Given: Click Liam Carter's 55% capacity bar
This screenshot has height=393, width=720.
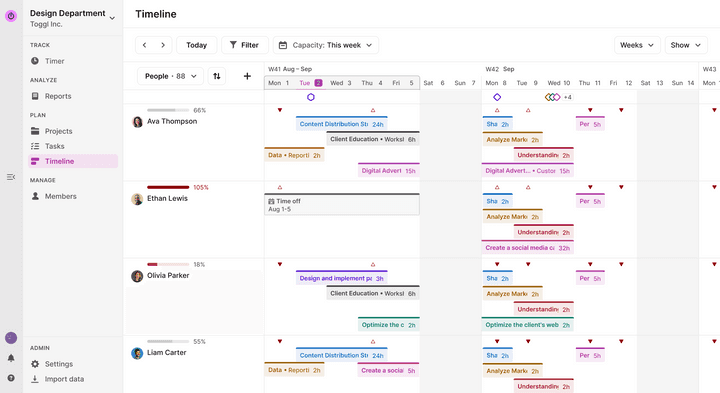Looking at the screenshot, I should coord(168,342).
